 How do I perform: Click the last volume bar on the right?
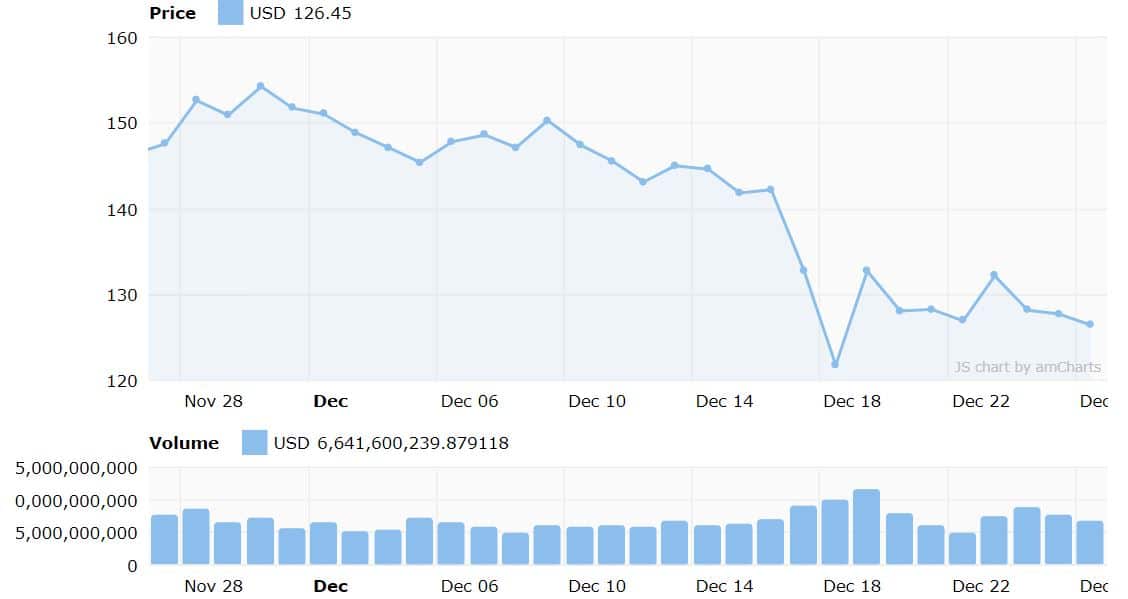[1090, 542]
